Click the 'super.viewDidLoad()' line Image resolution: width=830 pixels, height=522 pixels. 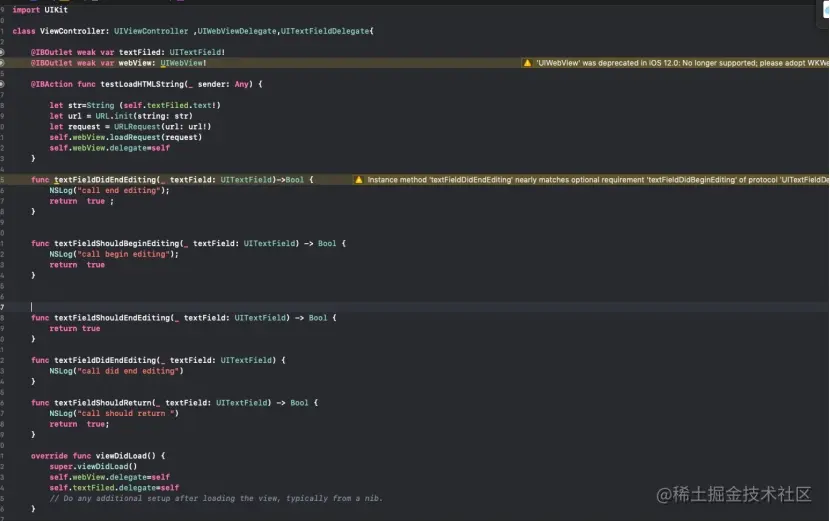tap(93, 466)
